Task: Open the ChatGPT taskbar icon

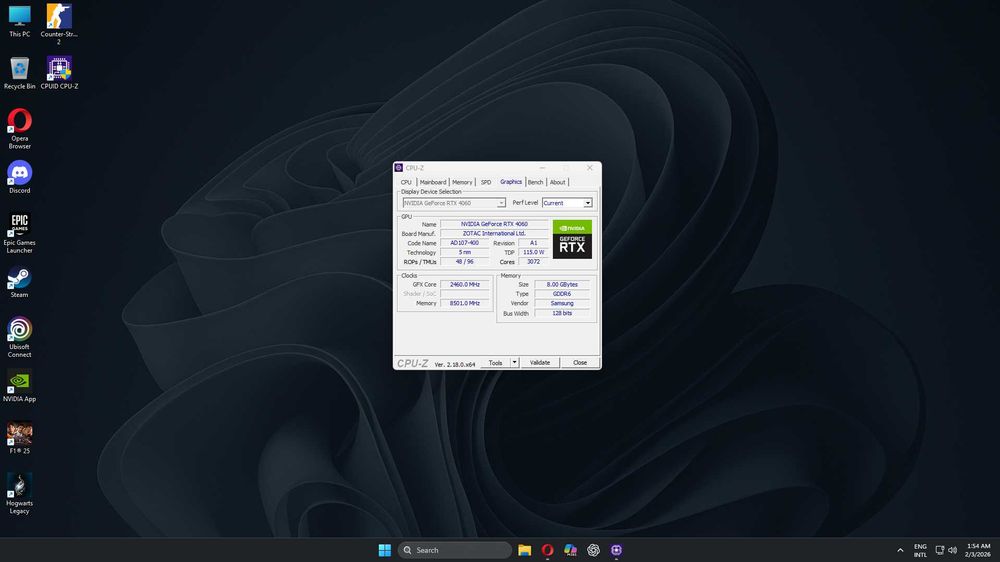Action: click(x=593, y=550)
